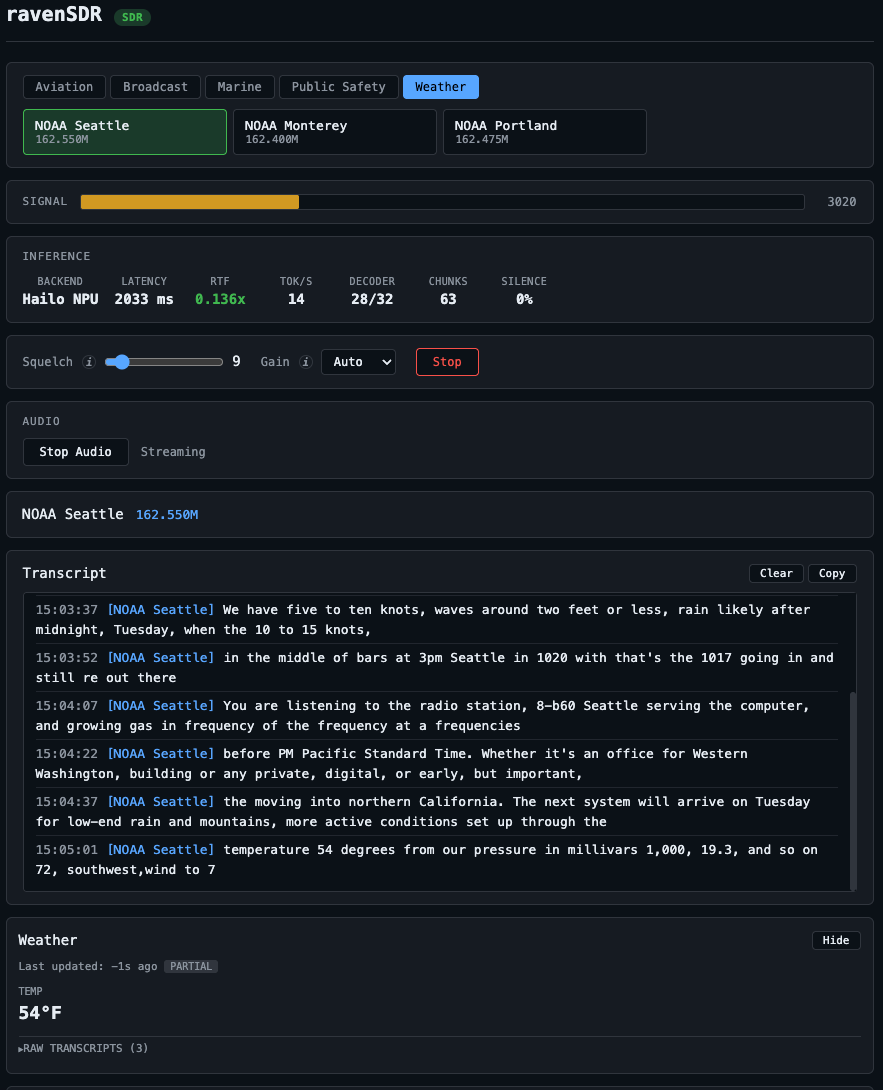Viewport: 883px width, 1090px height.
Task: Switch to the Aviation tab
Action: tap(64, 87)
